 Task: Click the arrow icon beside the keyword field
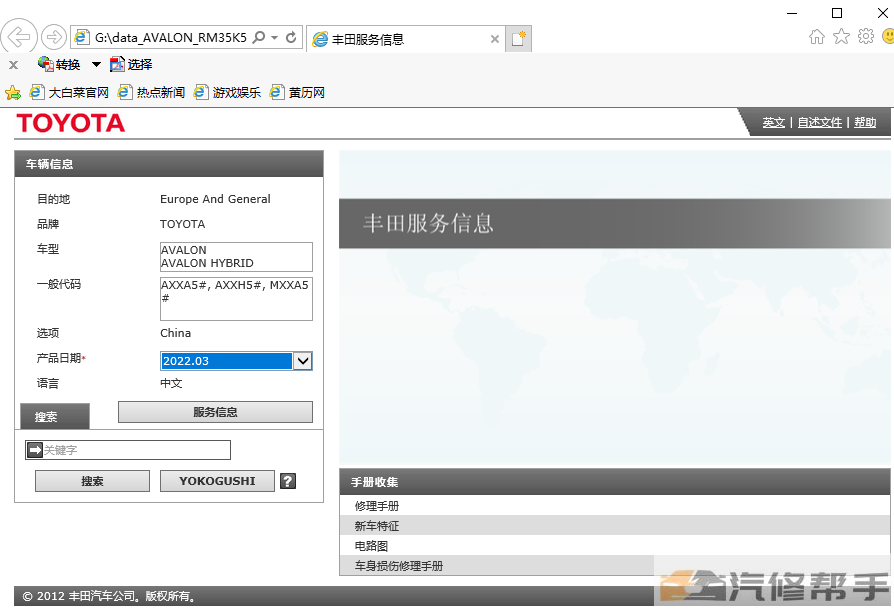[35, 450]
